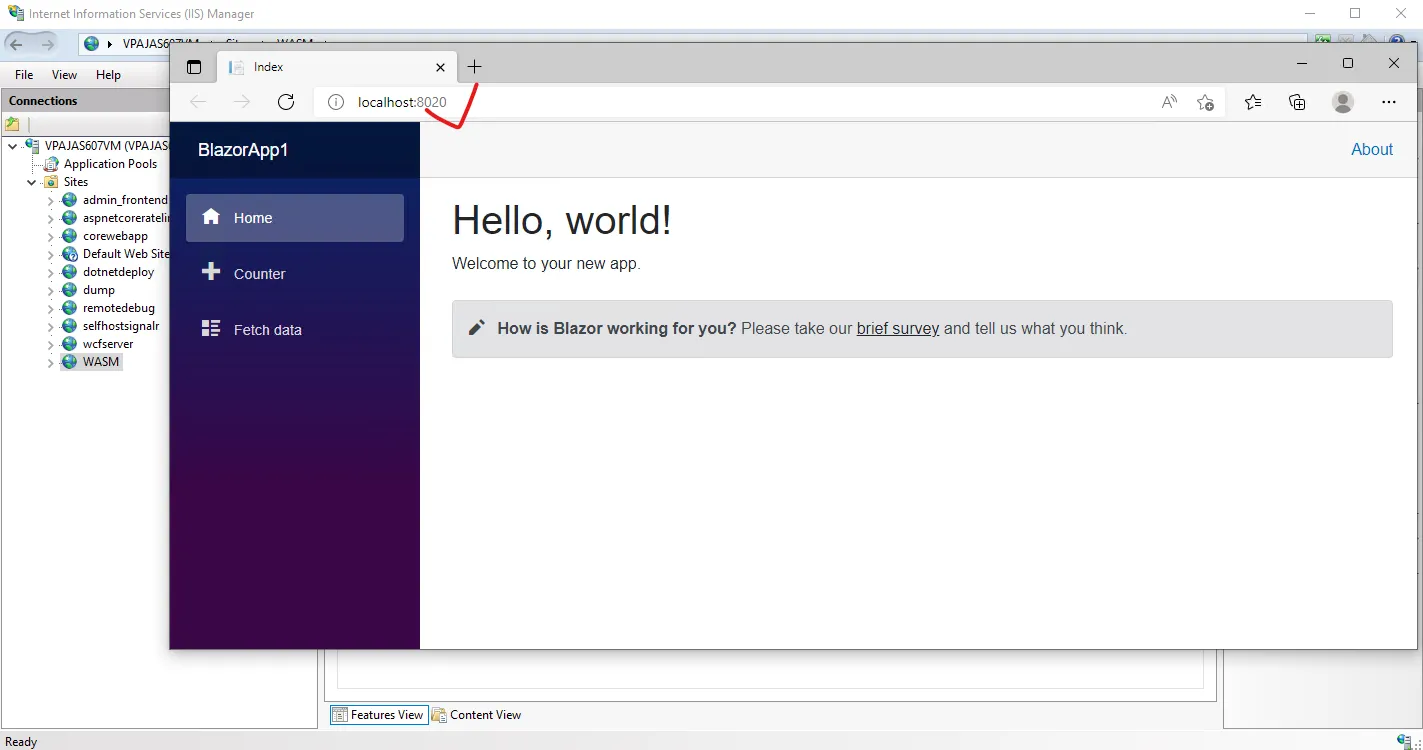Click the IIS Manager address bar globe icon

92,44
